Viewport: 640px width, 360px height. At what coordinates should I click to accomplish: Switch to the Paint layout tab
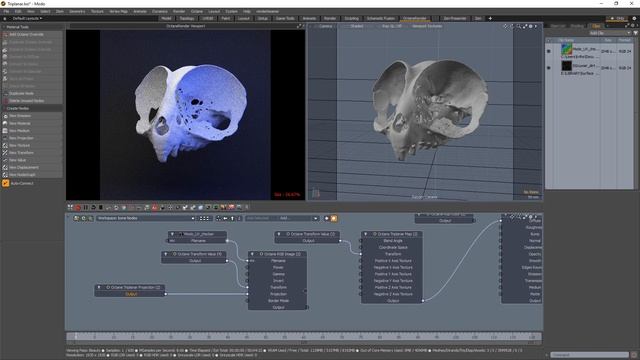pyautogui.click(x=225, y=18)
